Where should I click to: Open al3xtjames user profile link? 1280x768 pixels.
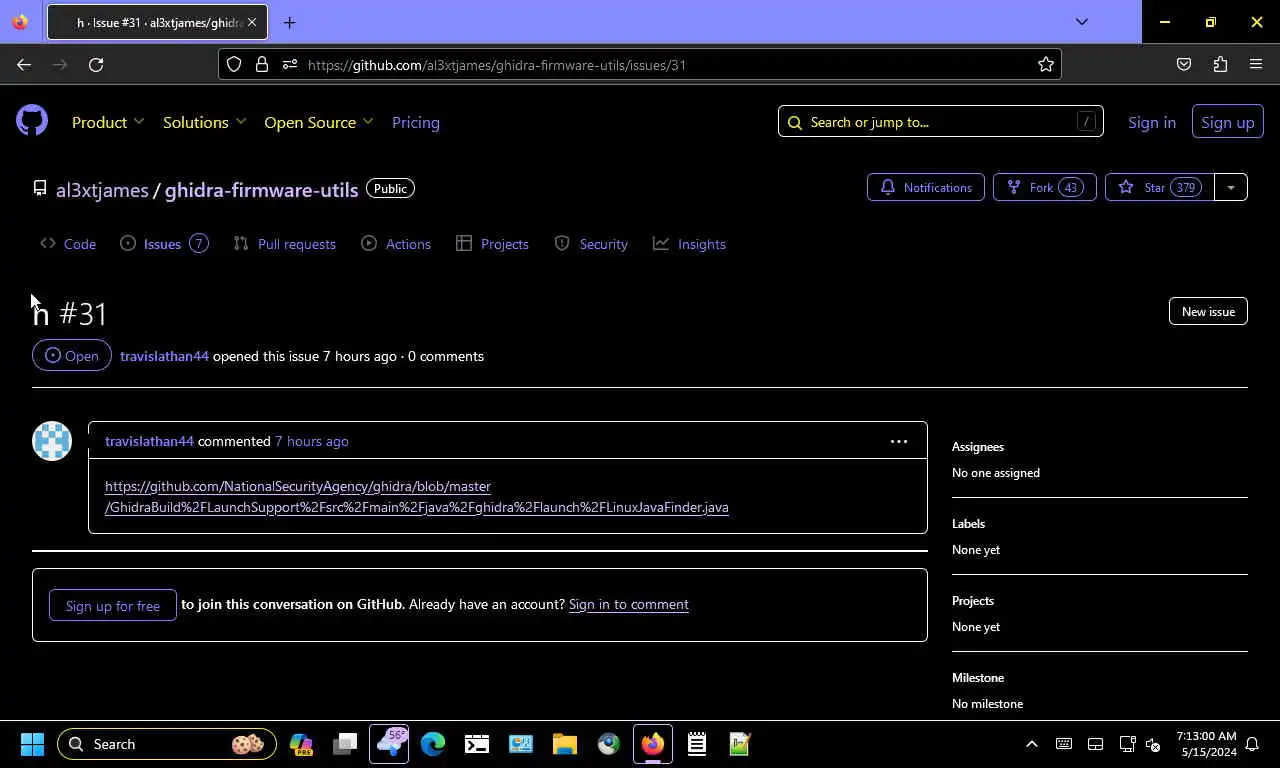pyautogui.click(x=102, y=189)
